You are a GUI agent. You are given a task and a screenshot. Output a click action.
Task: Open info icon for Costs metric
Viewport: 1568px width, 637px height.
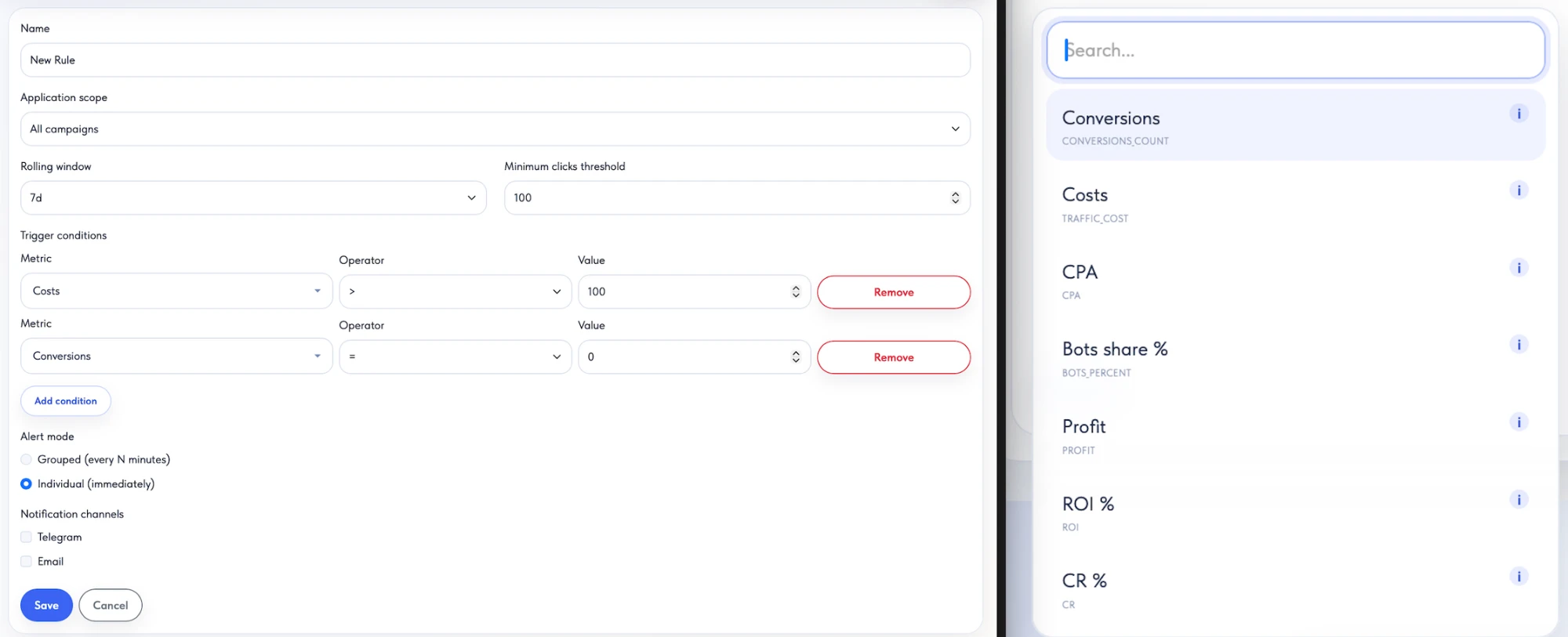pyautogui.click(x=1519, y=190)
